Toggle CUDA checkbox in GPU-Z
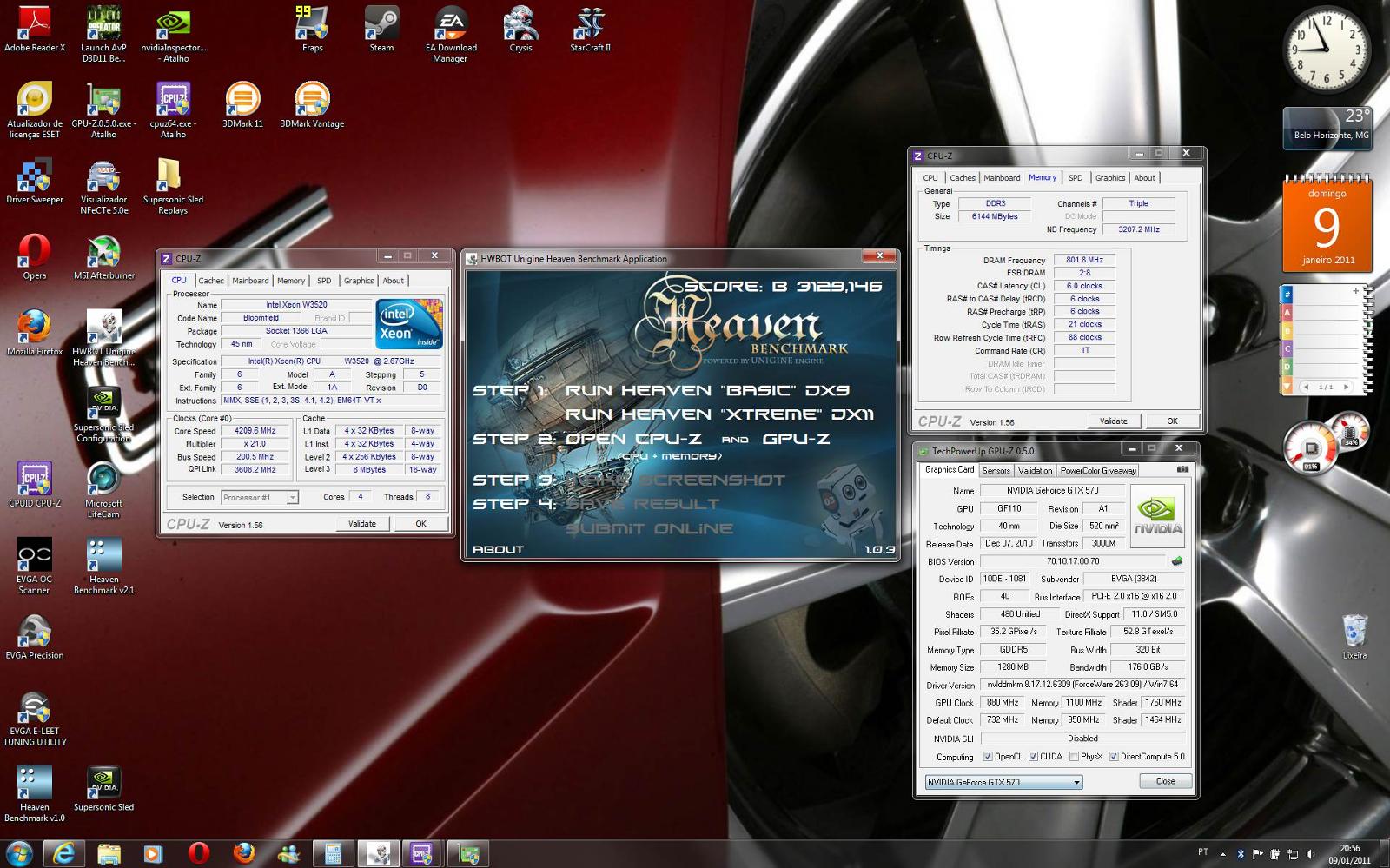1390x868 pixels. [1033, 757]
